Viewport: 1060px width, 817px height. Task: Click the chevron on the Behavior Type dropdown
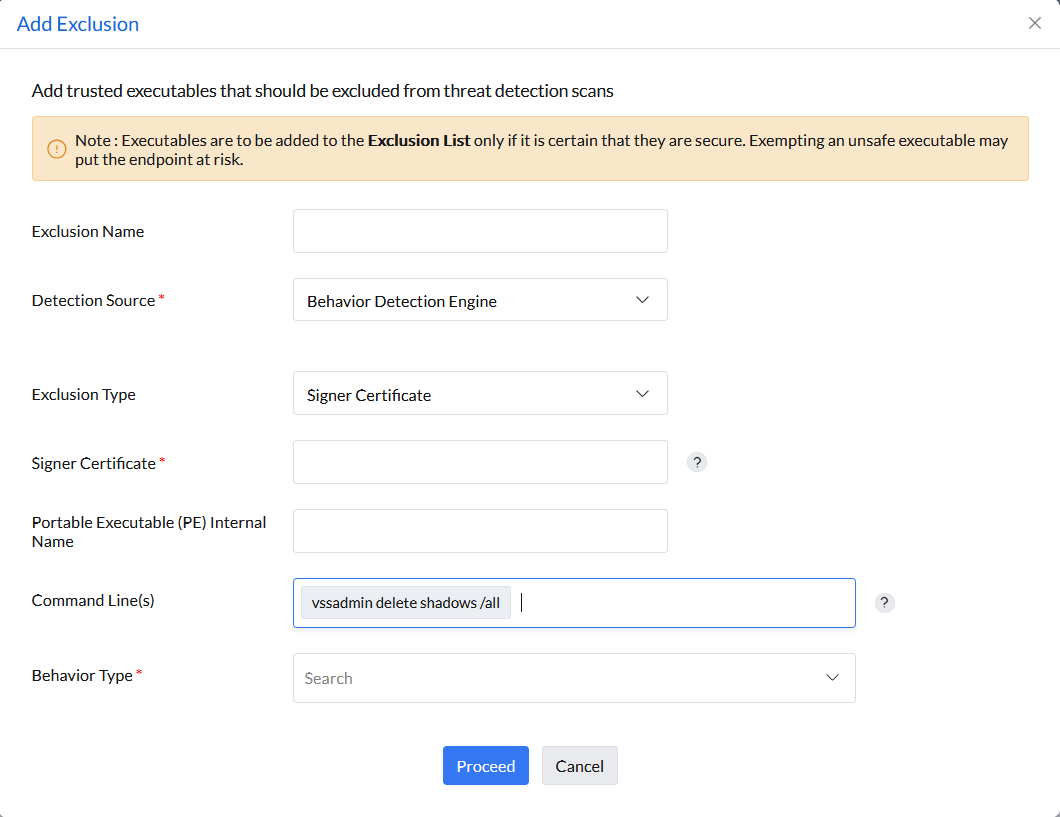[832, 677]
